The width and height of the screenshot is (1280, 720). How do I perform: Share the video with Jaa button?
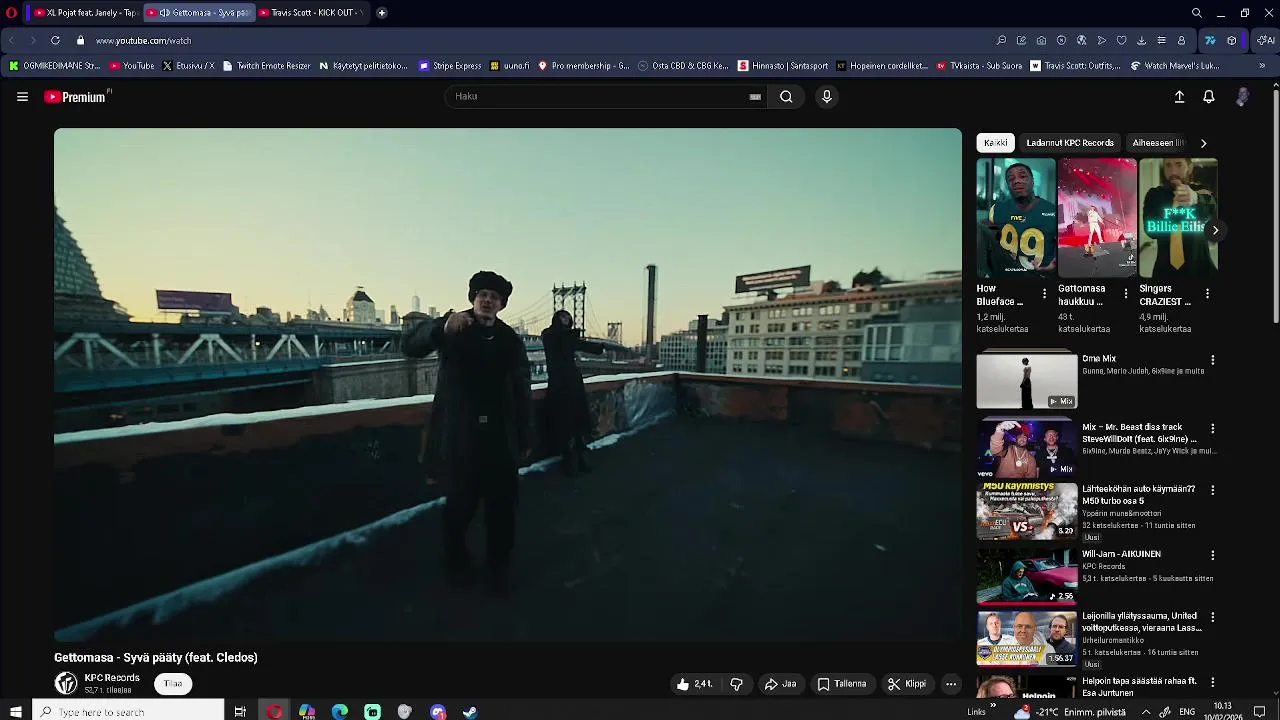point(781,684)
